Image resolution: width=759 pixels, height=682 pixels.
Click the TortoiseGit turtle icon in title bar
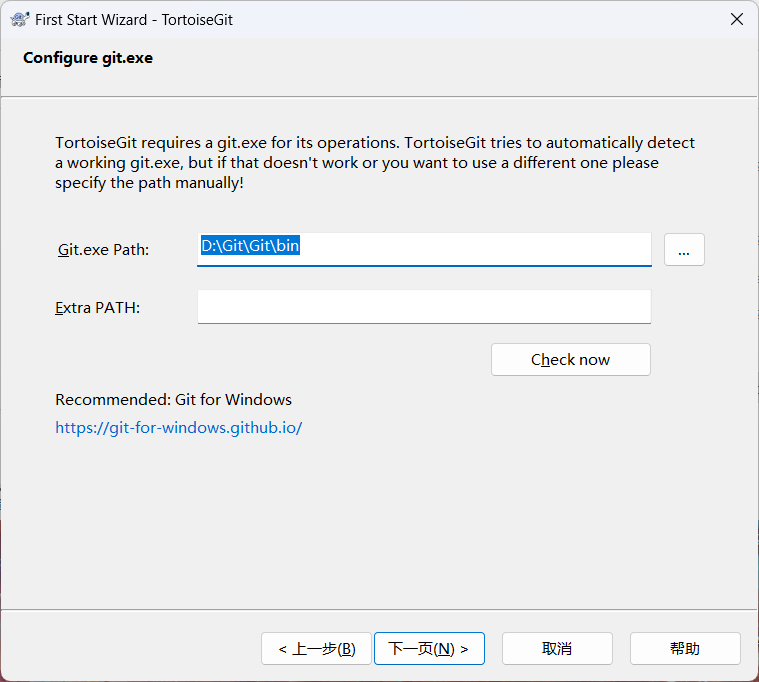point(19,19)
